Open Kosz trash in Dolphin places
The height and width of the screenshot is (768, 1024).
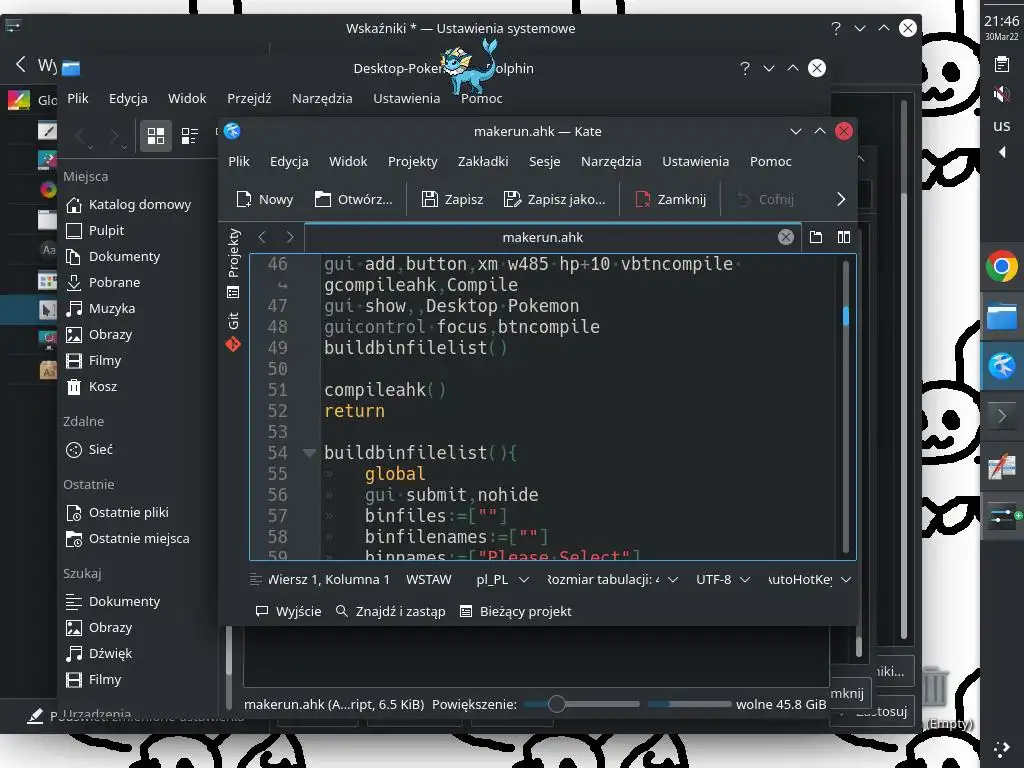click(92, 387)
